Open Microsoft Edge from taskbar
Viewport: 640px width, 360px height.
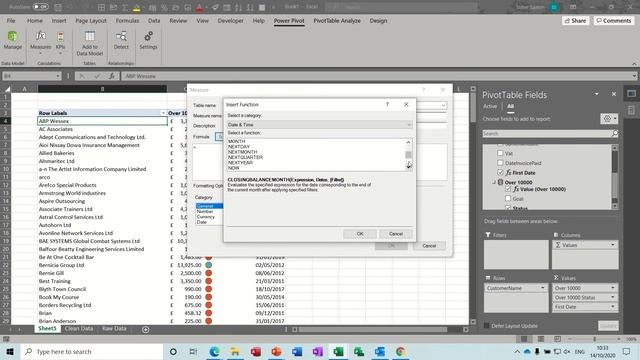[x=214, y=351]
